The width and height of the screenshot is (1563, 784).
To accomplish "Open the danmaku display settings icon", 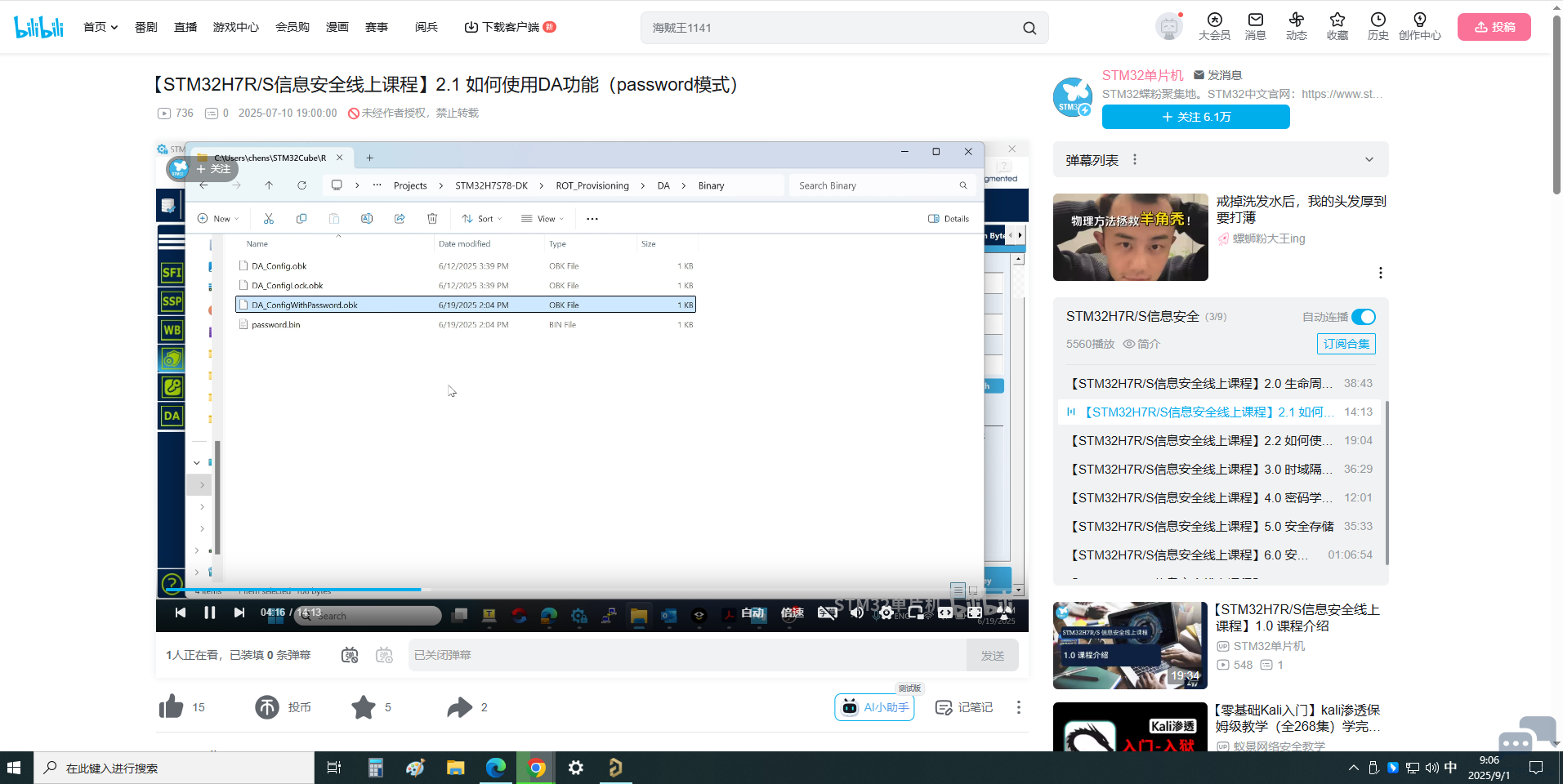I will [384, 655].
